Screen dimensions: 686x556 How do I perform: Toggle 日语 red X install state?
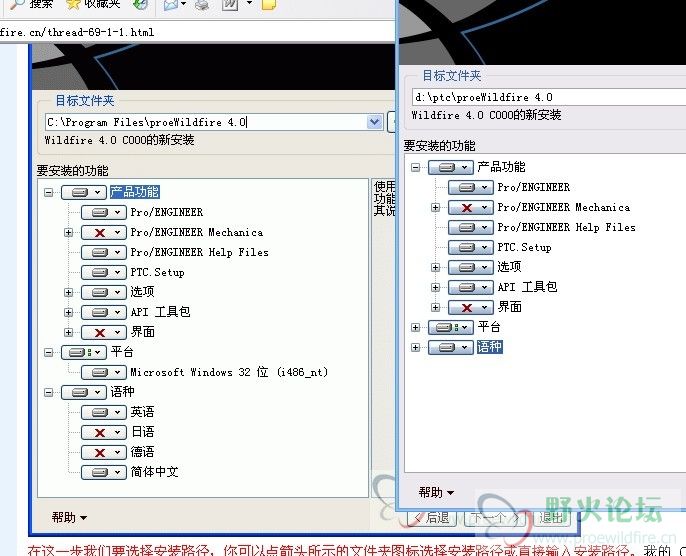[104, 433]
